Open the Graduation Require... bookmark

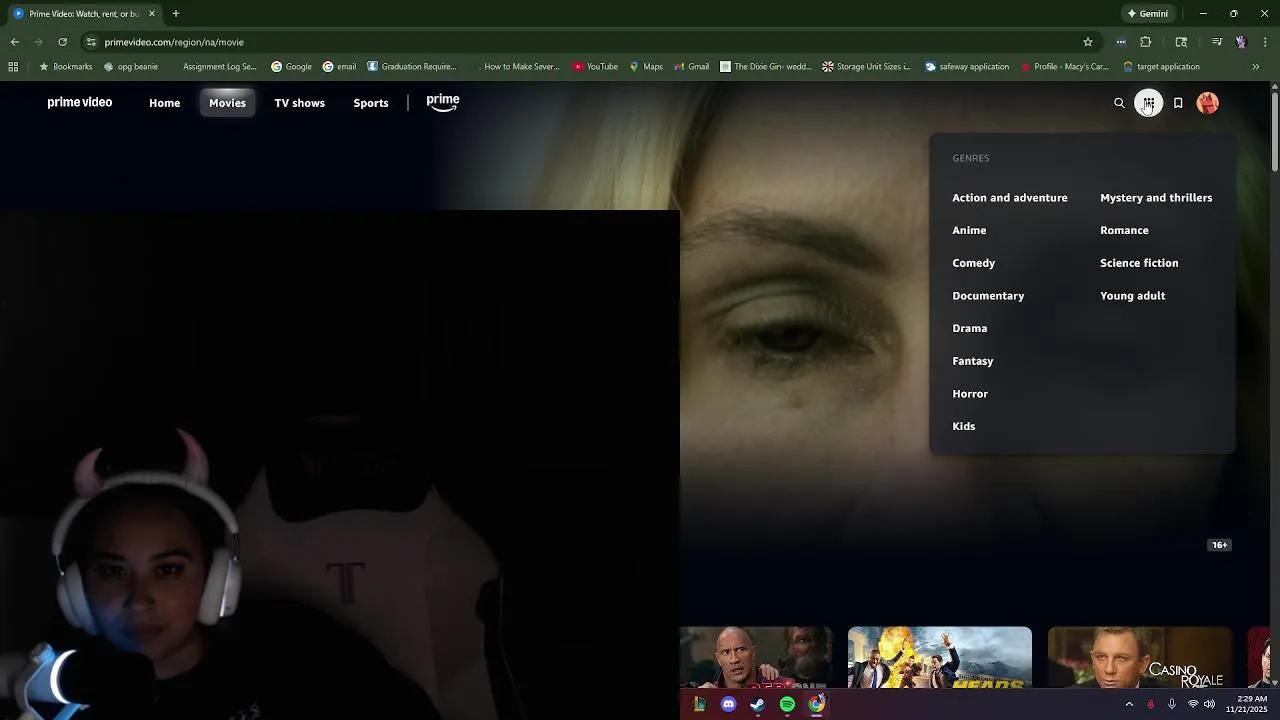pyautogui.click(x=411, y=67)
